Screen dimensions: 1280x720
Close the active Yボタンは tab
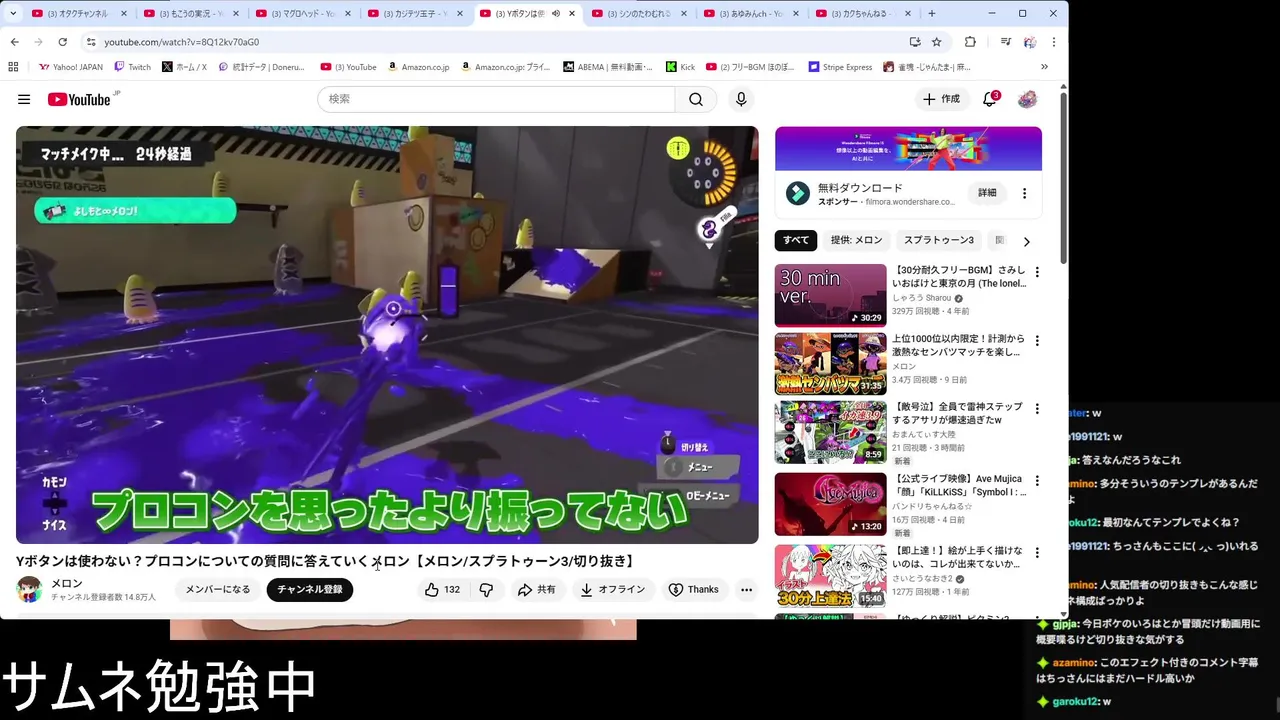[x=573, y=14]
